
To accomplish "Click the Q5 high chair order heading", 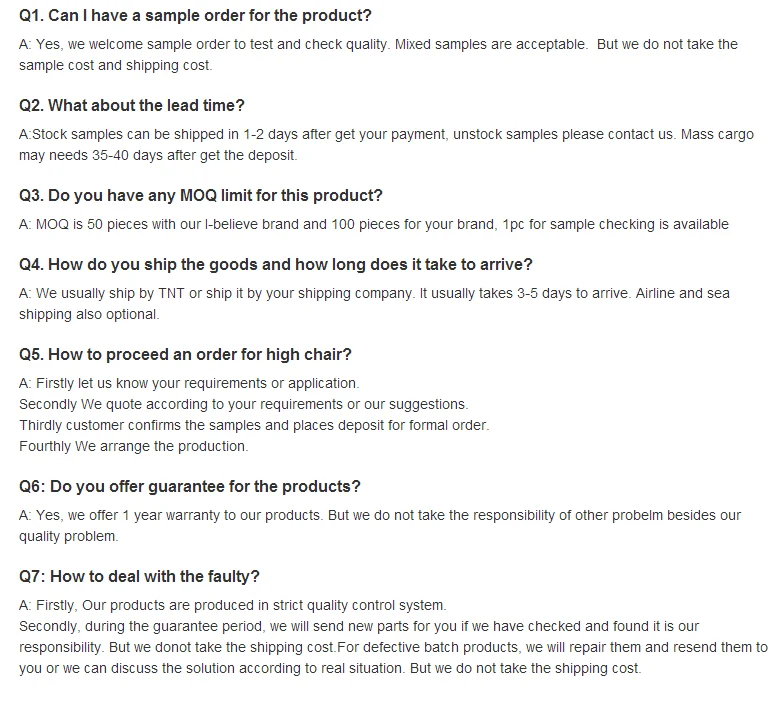I will (x=185, y=355).
